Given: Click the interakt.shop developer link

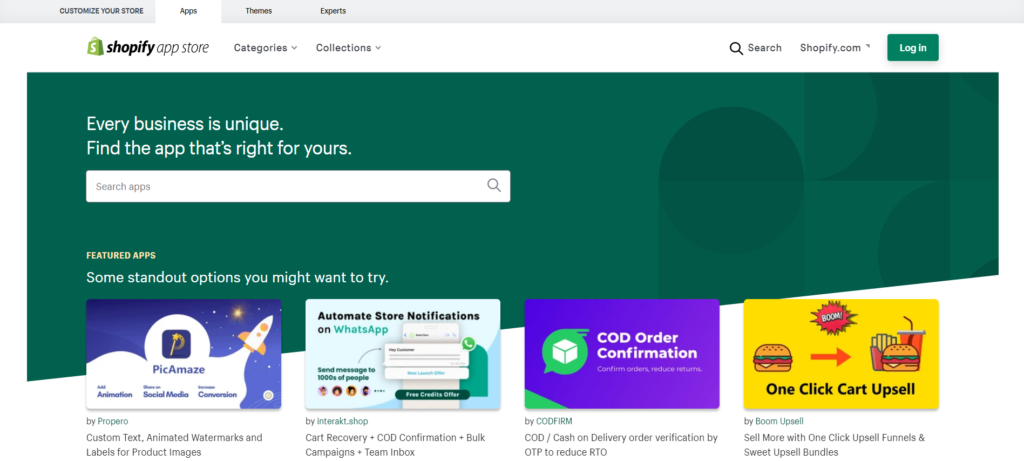Looking at the screenshot, I should 342,421.
